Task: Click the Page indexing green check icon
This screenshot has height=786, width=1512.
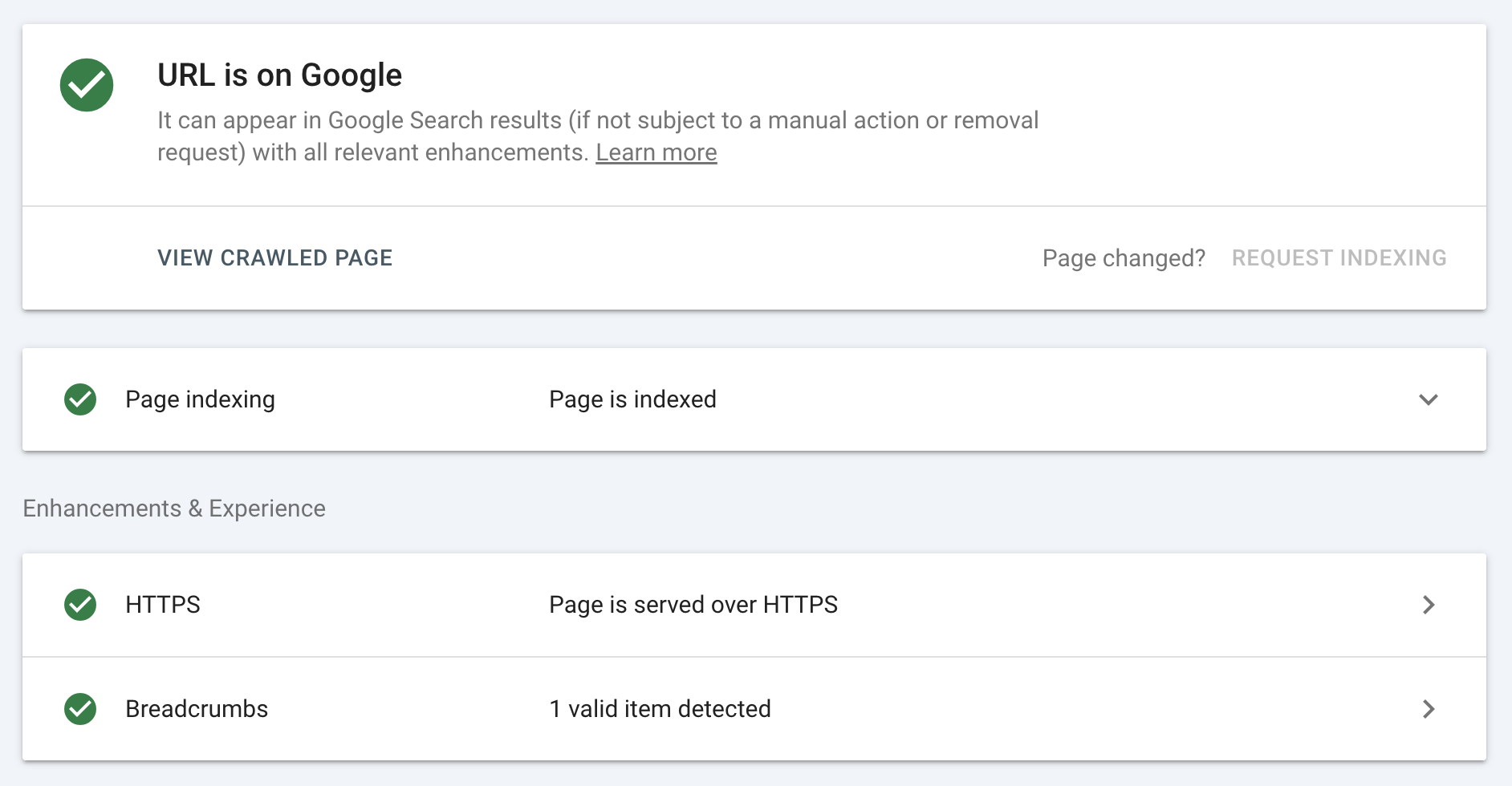Action: 80,399
